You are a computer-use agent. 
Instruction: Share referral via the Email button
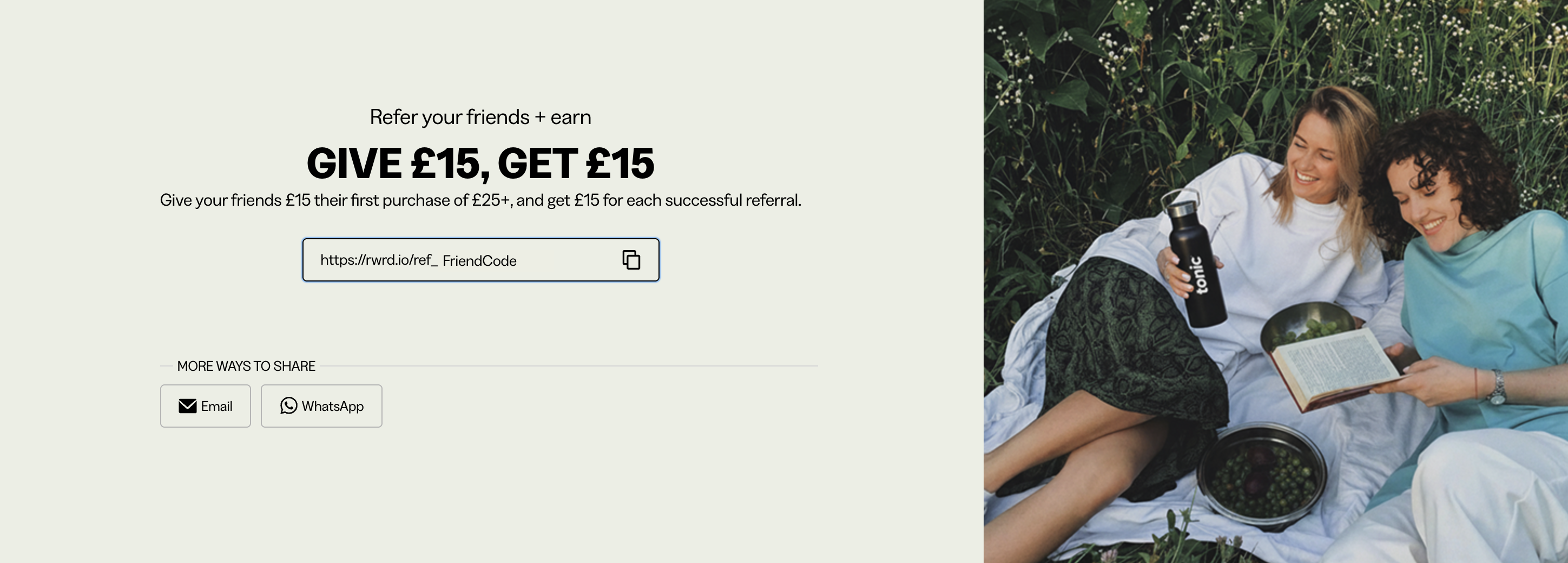click(x=206, y=406)
